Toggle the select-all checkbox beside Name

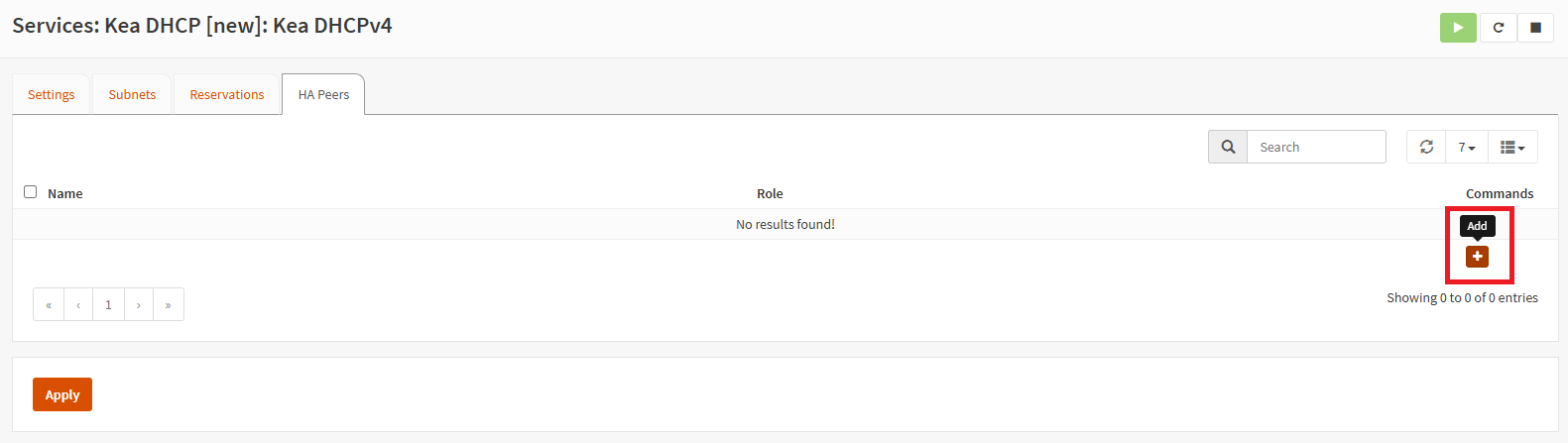30,192
